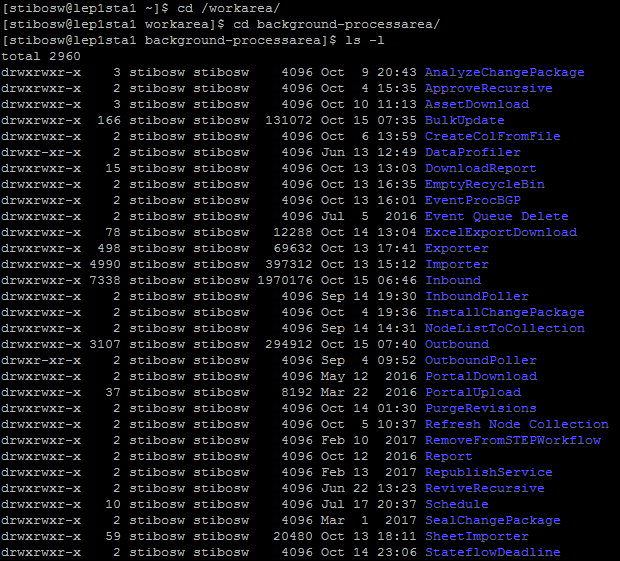Screen dimensions: 620x561
Task: Click the date 'May 12' of PortalDownload
Action: click(x=344, y=376)
